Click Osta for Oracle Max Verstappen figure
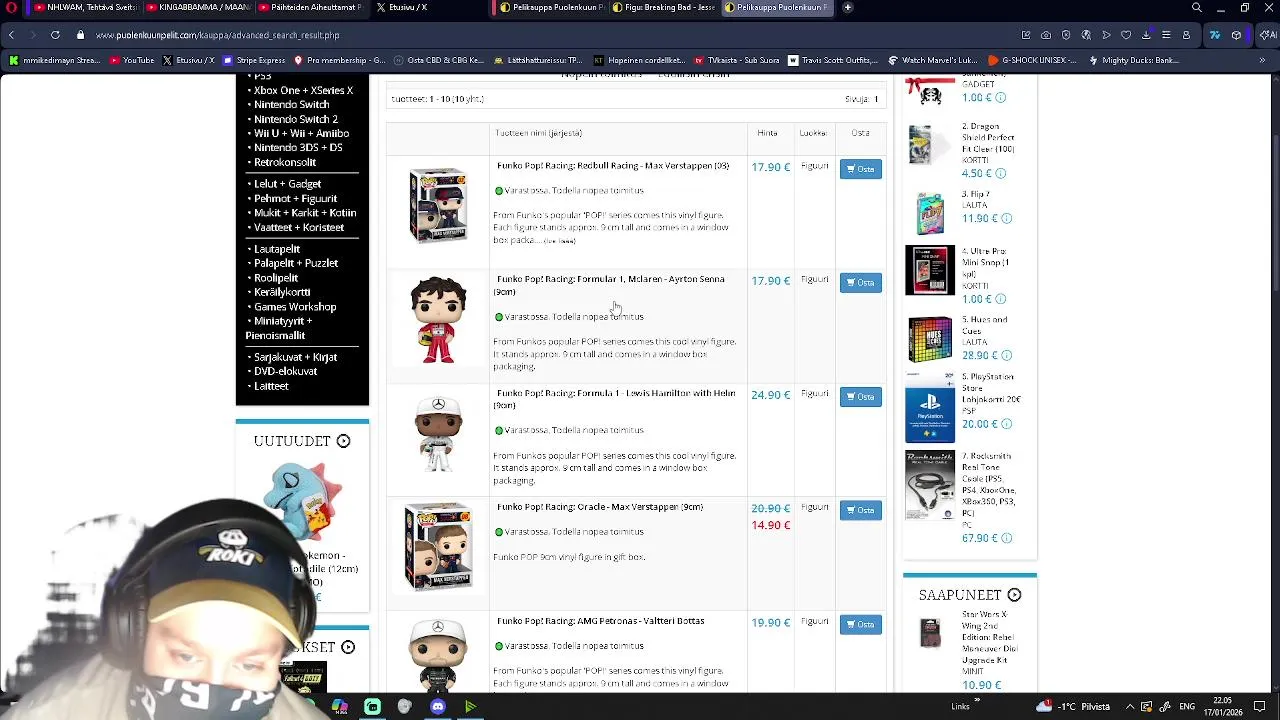 [x=860, y=511]
